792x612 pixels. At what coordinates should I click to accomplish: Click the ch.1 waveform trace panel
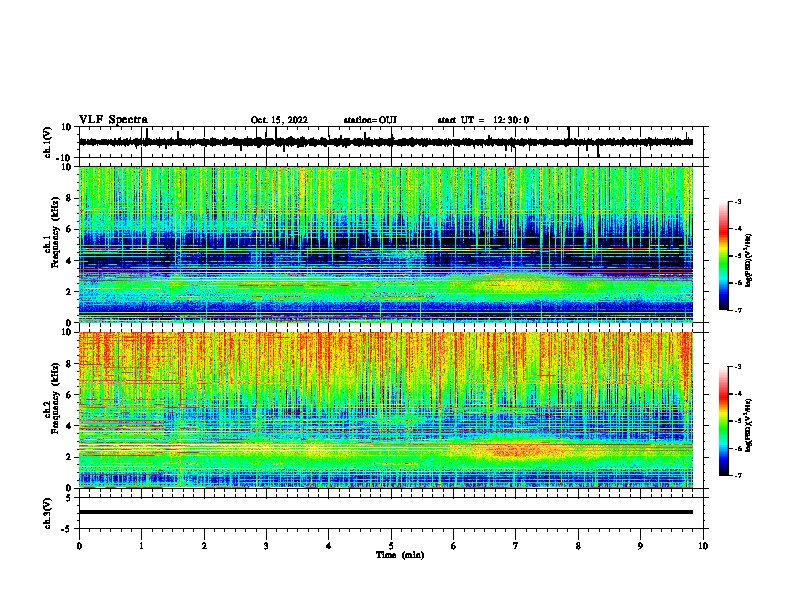393,142
